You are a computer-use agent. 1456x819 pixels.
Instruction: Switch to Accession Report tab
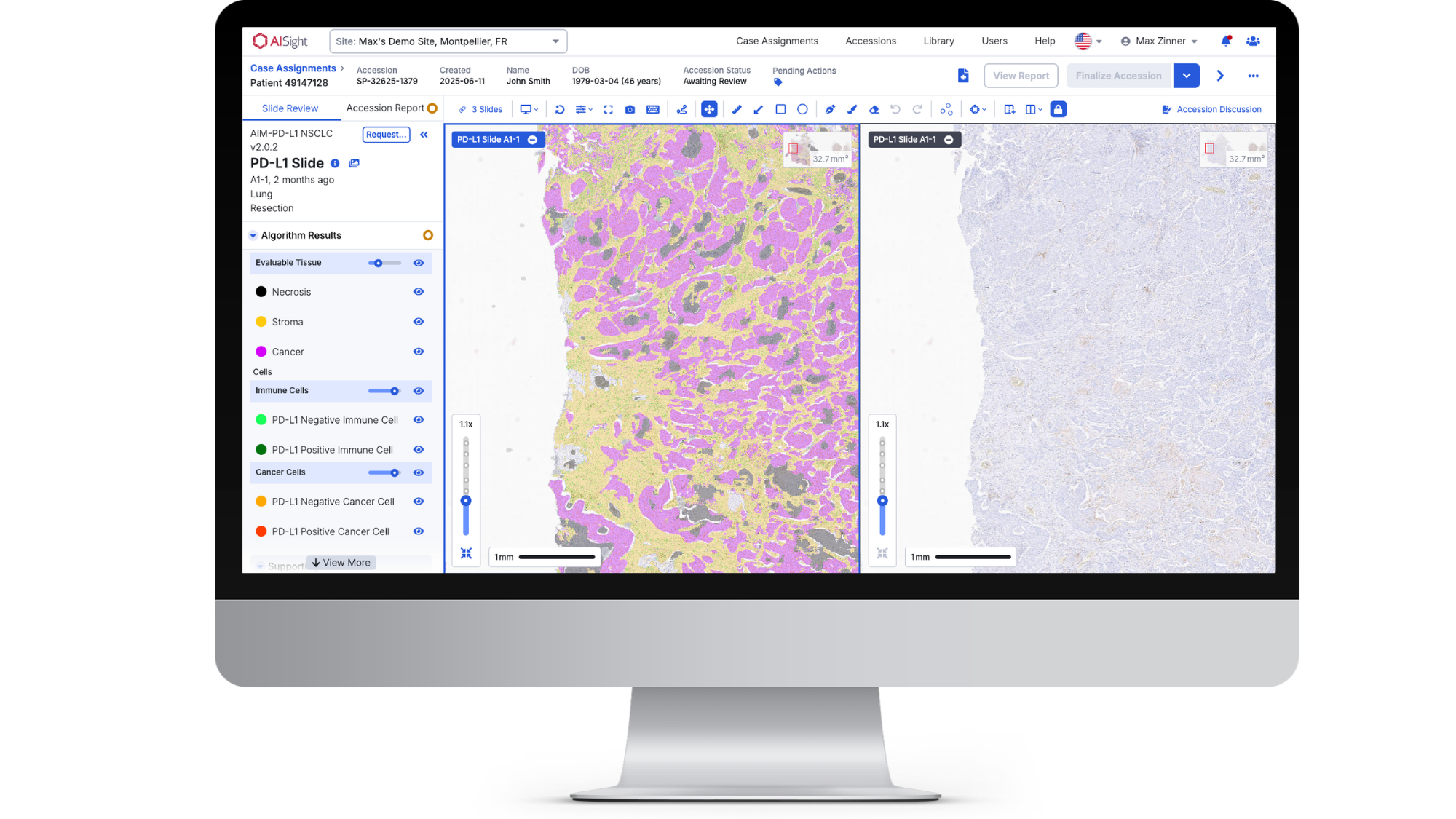pos(386,108)
